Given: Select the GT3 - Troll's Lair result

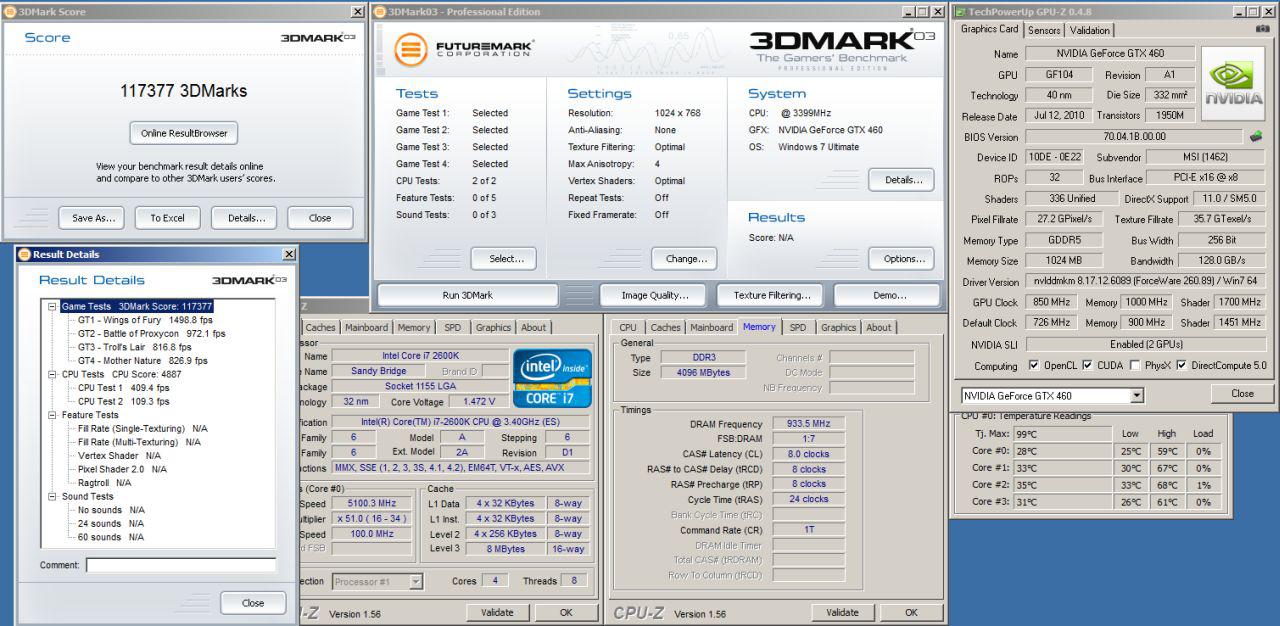Looking at the screenshot, I should pyautogui.click(x=135, y=347).
